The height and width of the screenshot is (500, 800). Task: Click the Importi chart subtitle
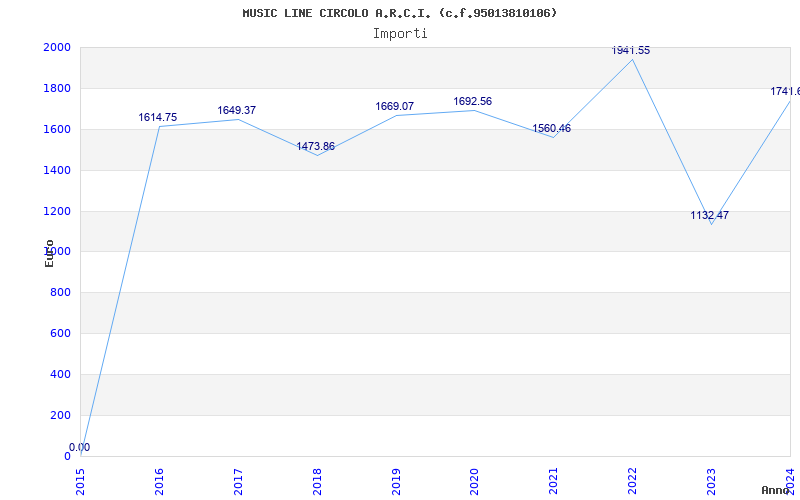(x=400, y=34)
